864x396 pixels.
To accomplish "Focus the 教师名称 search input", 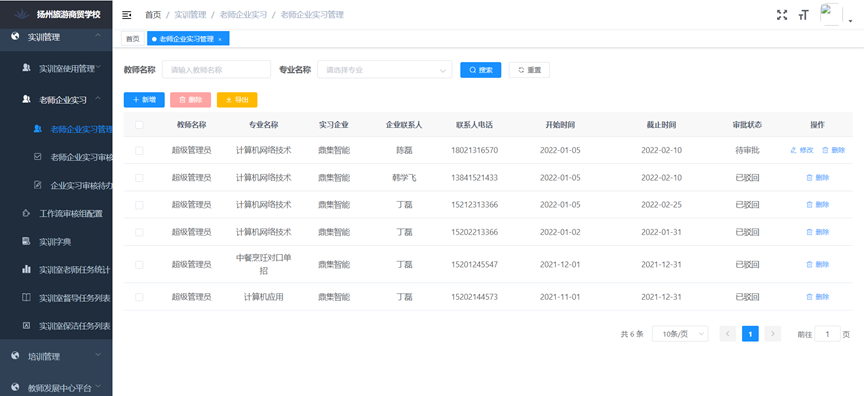I will point(217,70).
